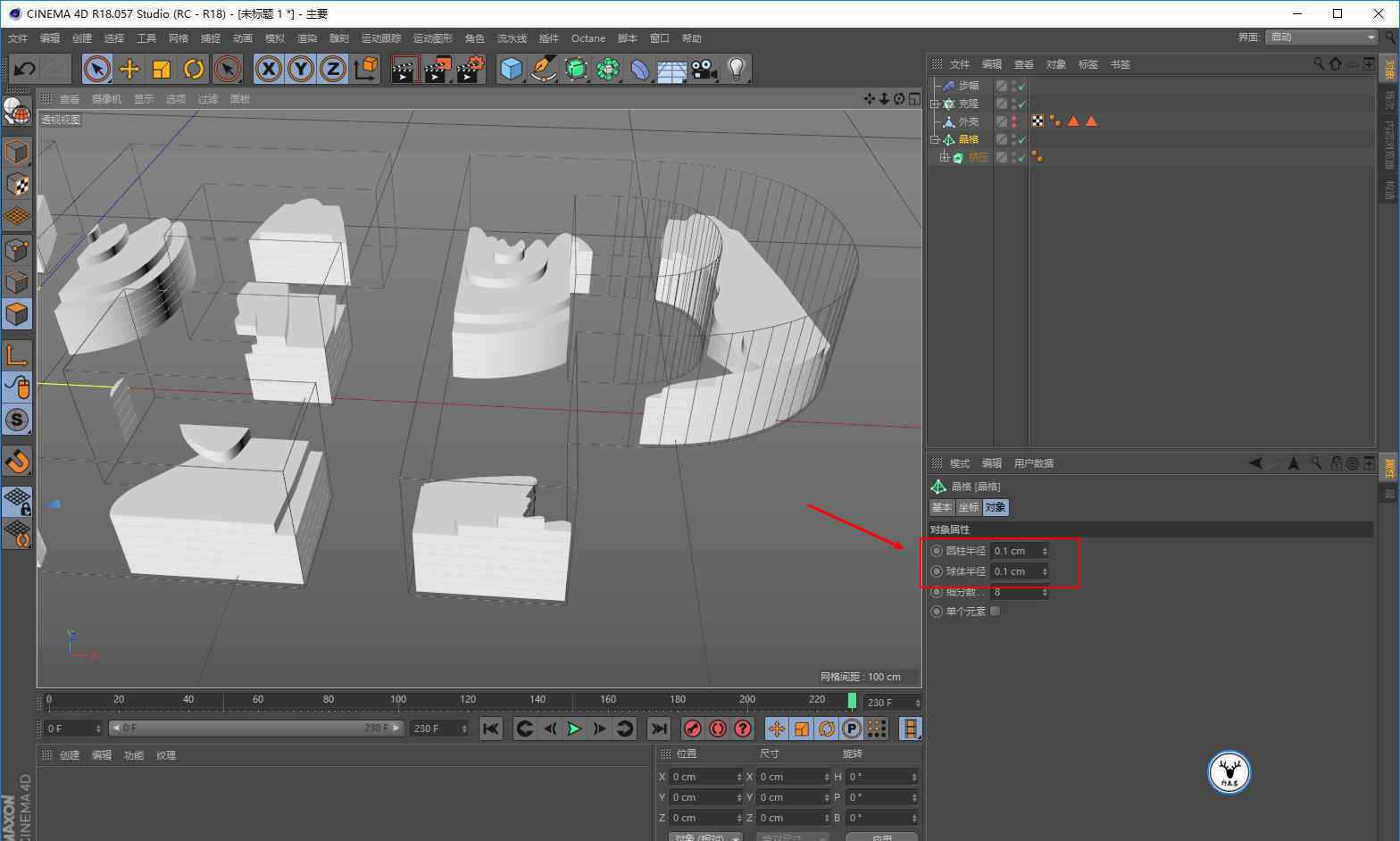Click the green timeline playhead marker

(x=852, y=701)
